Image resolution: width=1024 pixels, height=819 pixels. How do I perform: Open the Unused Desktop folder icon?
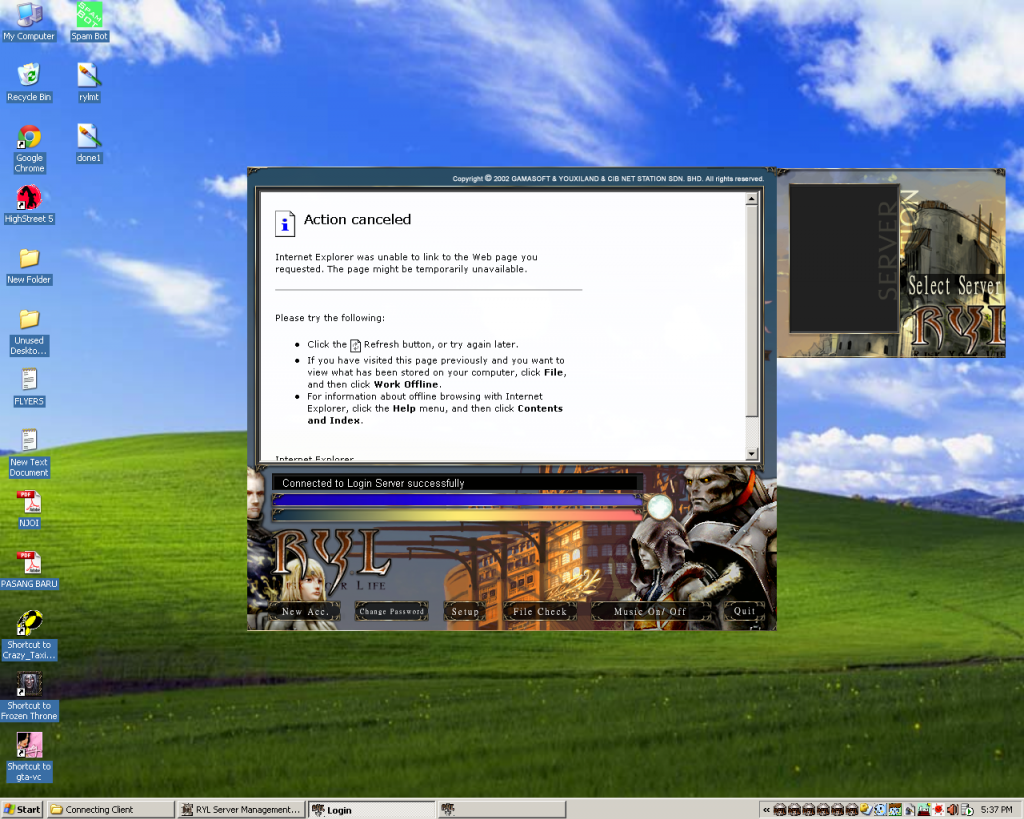pyautogui.click(x=29, y=320)
